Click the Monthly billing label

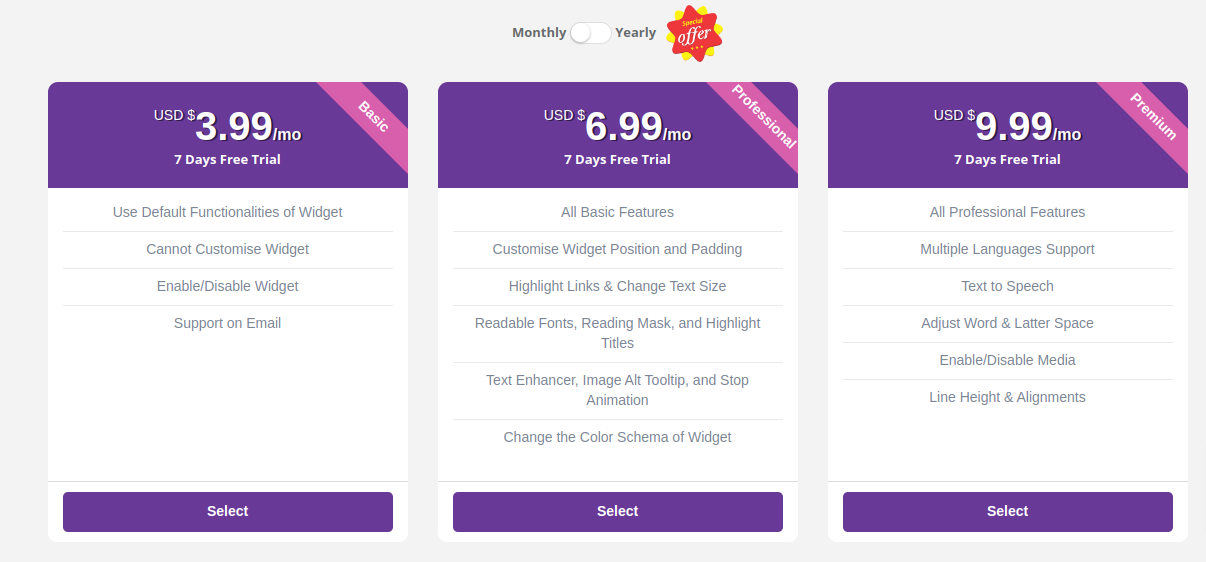539,33
